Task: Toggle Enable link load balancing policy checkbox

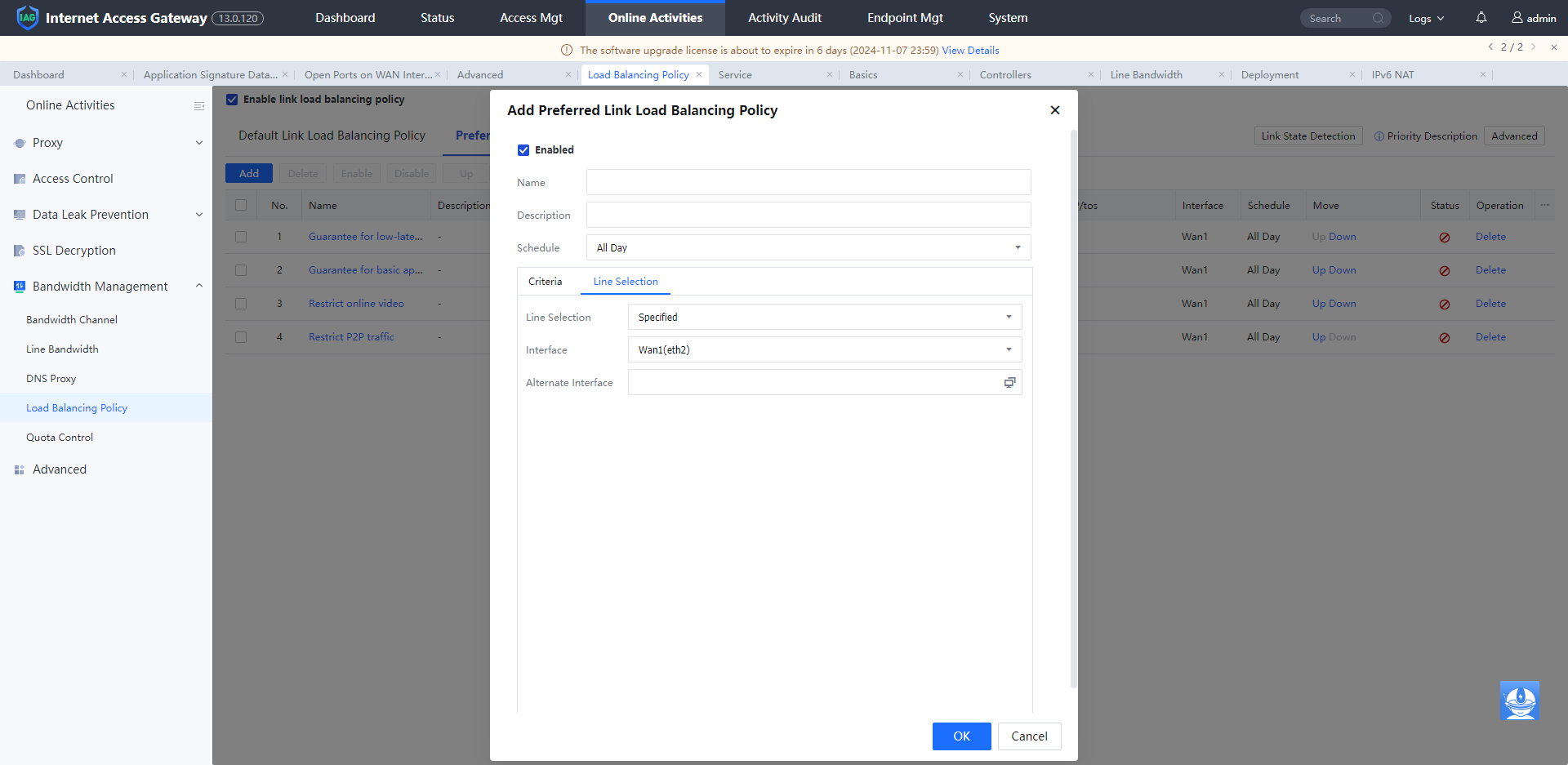Action: pos(232,100)
